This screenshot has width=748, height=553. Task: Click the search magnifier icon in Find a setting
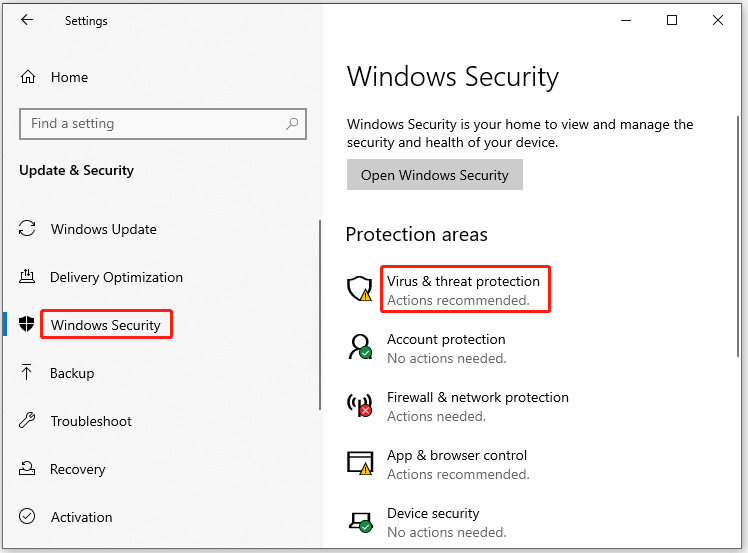[x=292, y=124]
